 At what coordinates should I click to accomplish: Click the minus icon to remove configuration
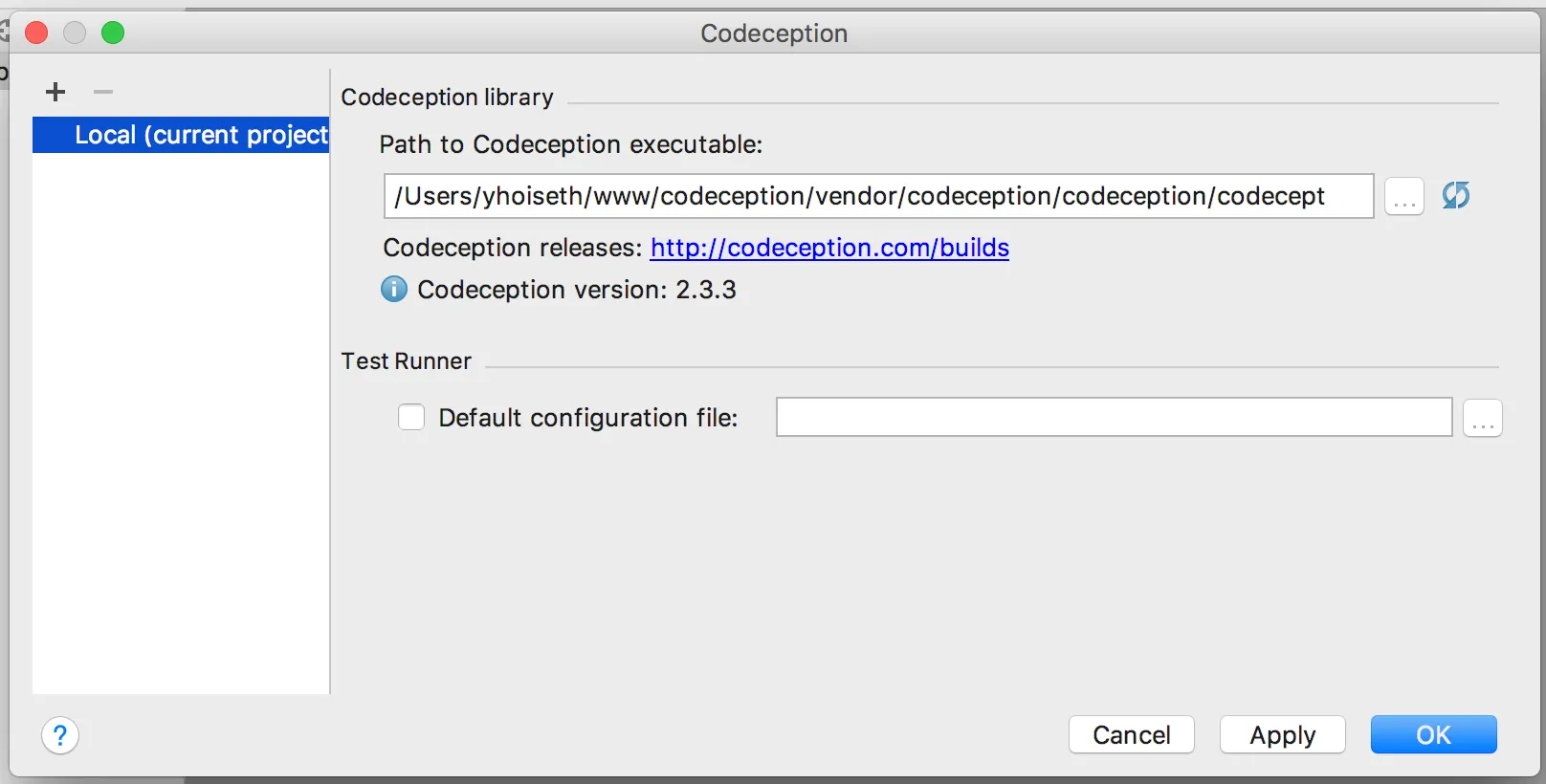click(x=103, y=92)
